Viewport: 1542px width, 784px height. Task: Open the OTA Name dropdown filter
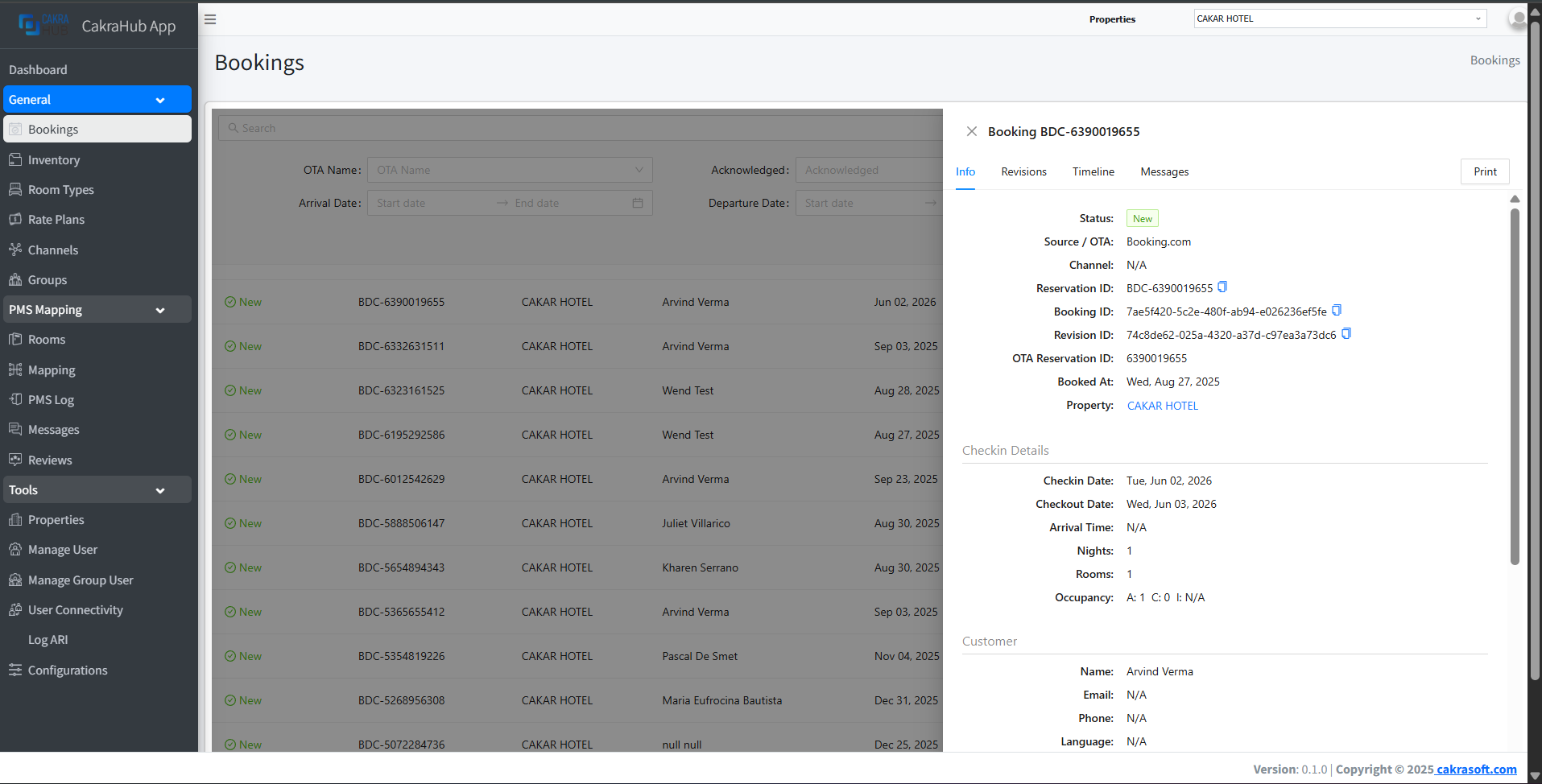coord(510,170)
